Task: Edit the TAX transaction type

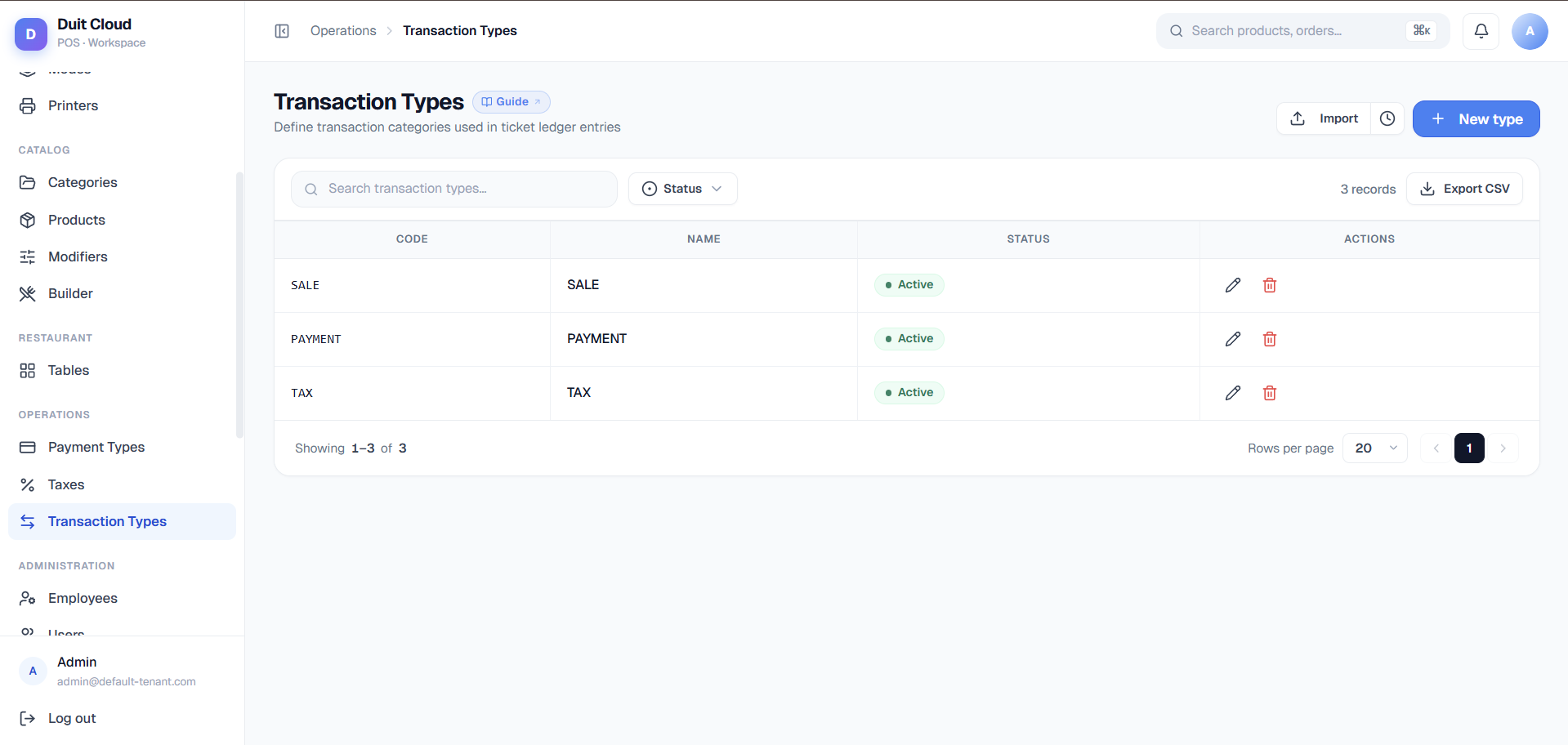Action: tap(1233, 393)
